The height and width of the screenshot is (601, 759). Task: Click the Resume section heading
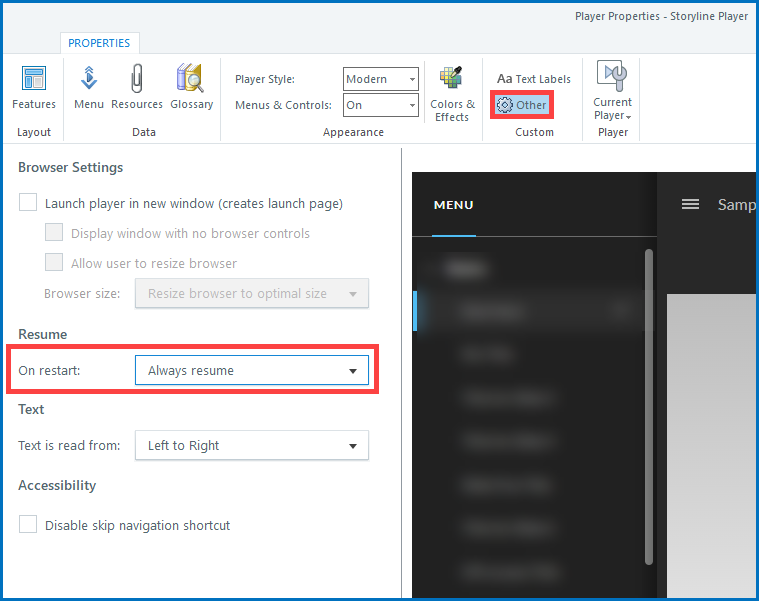[43, 334]
